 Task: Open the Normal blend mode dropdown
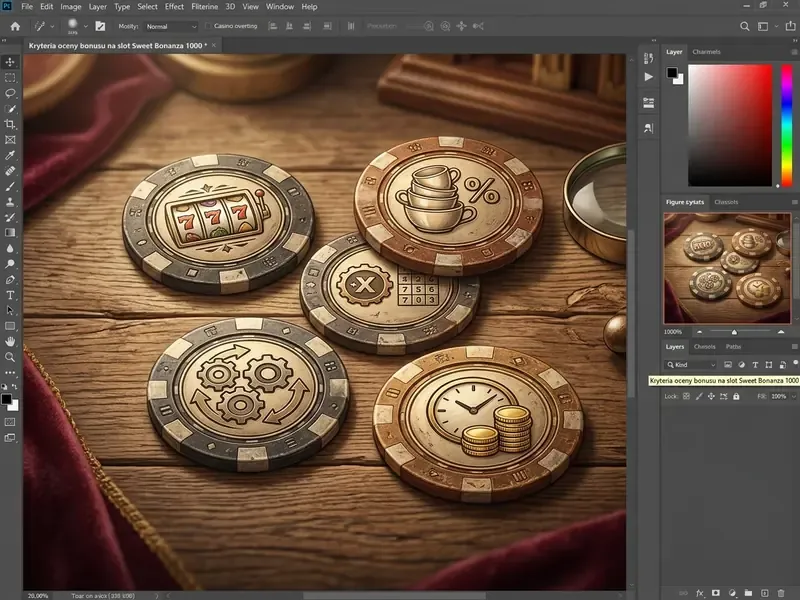coord(171,27)
